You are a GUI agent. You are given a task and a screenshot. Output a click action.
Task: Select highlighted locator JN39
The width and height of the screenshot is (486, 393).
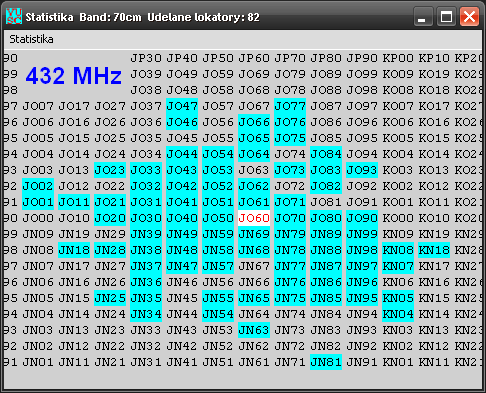point(146,234)
